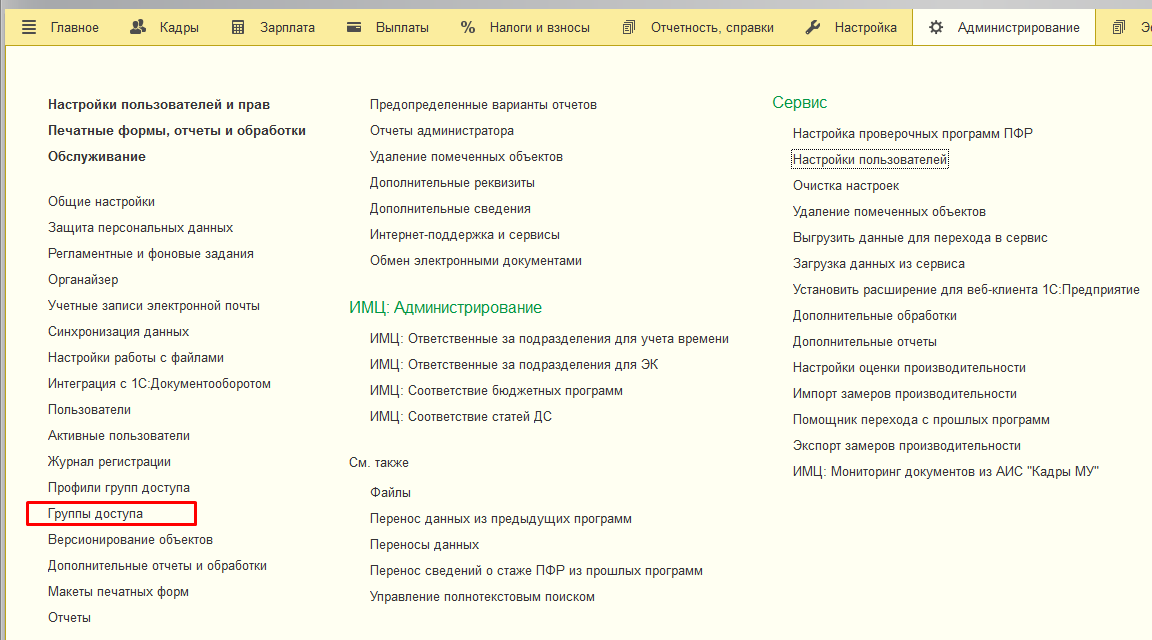
Task: Open the Настройка menu section
Action: pos(866,27)
